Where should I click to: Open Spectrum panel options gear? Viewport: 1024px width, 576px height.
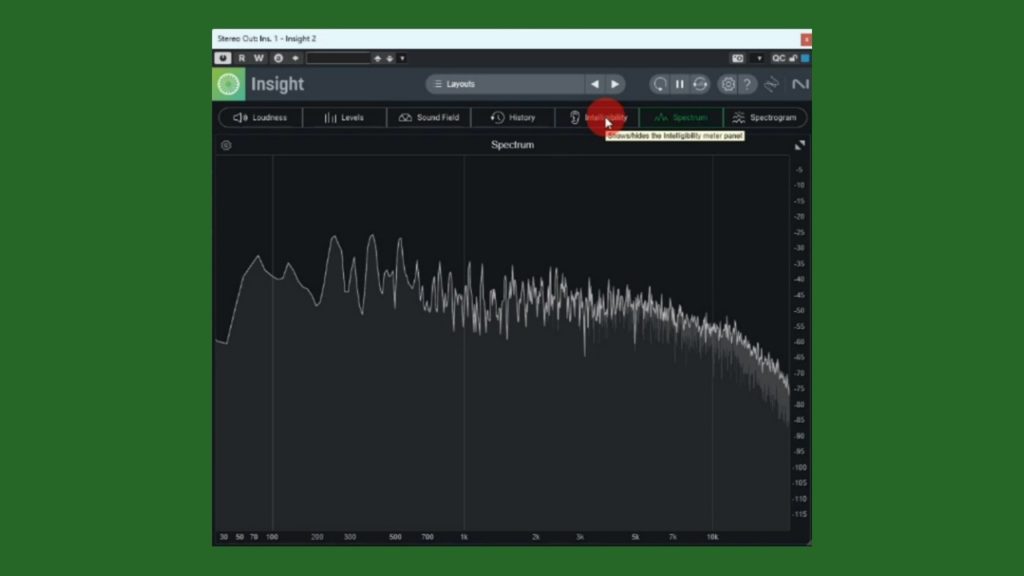pyautogui.click(x=226, y=145)
